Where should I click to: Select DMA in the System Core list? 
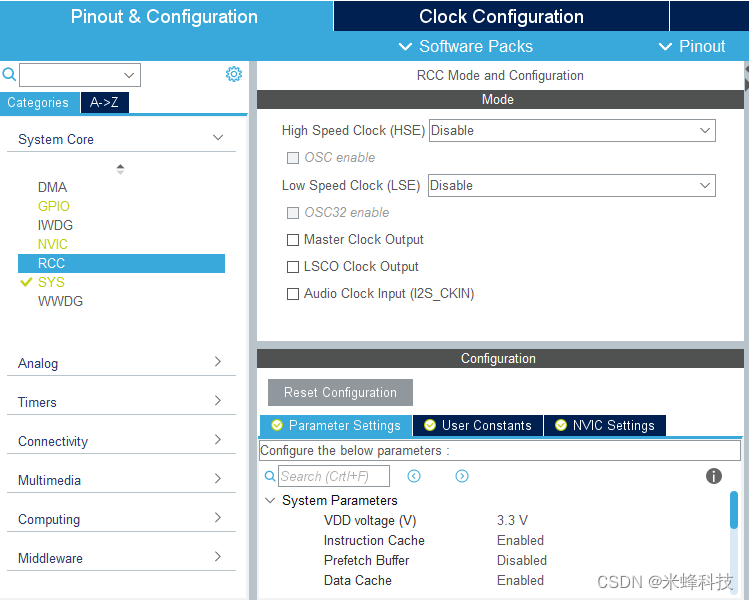click(x=53, y=187)
